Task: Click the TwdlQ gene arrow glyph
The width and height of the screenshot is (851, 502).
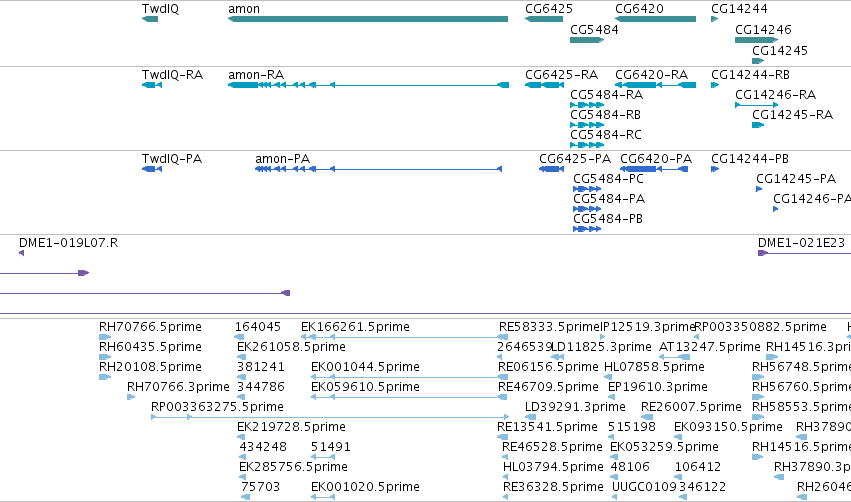Action: click(150, 19)
